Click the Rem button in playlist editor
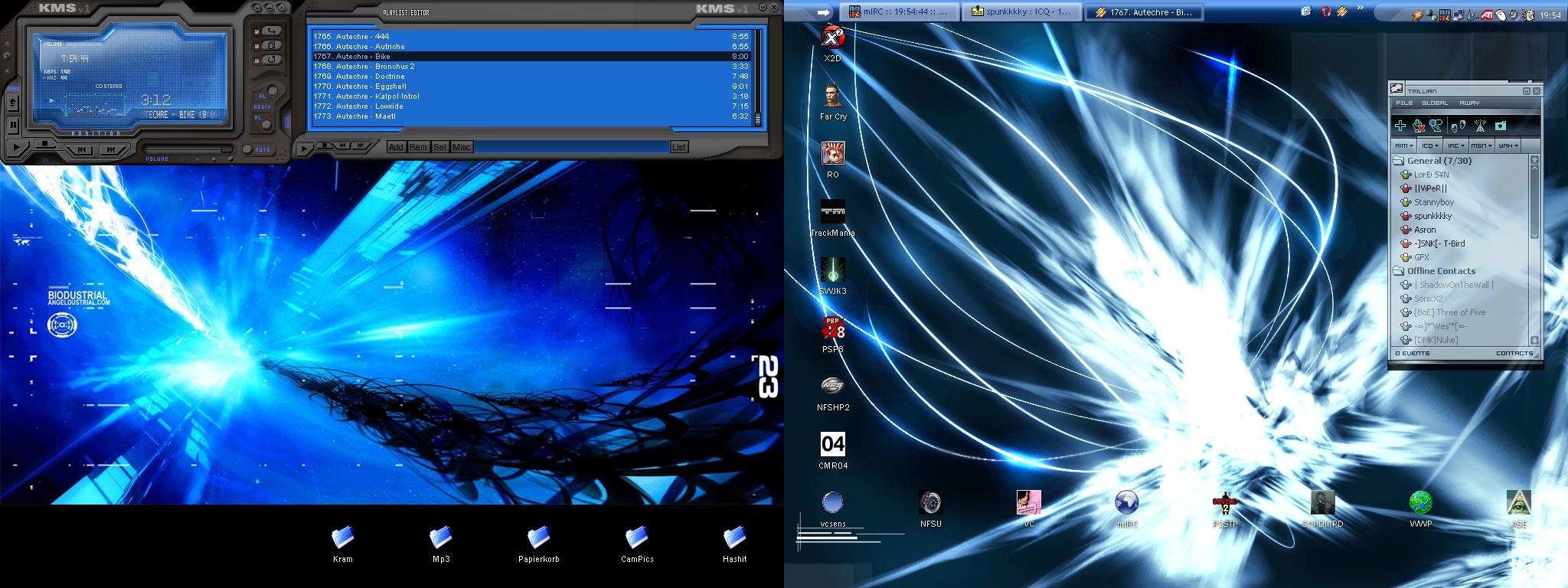1568x588 pixels. pos(418,147)
